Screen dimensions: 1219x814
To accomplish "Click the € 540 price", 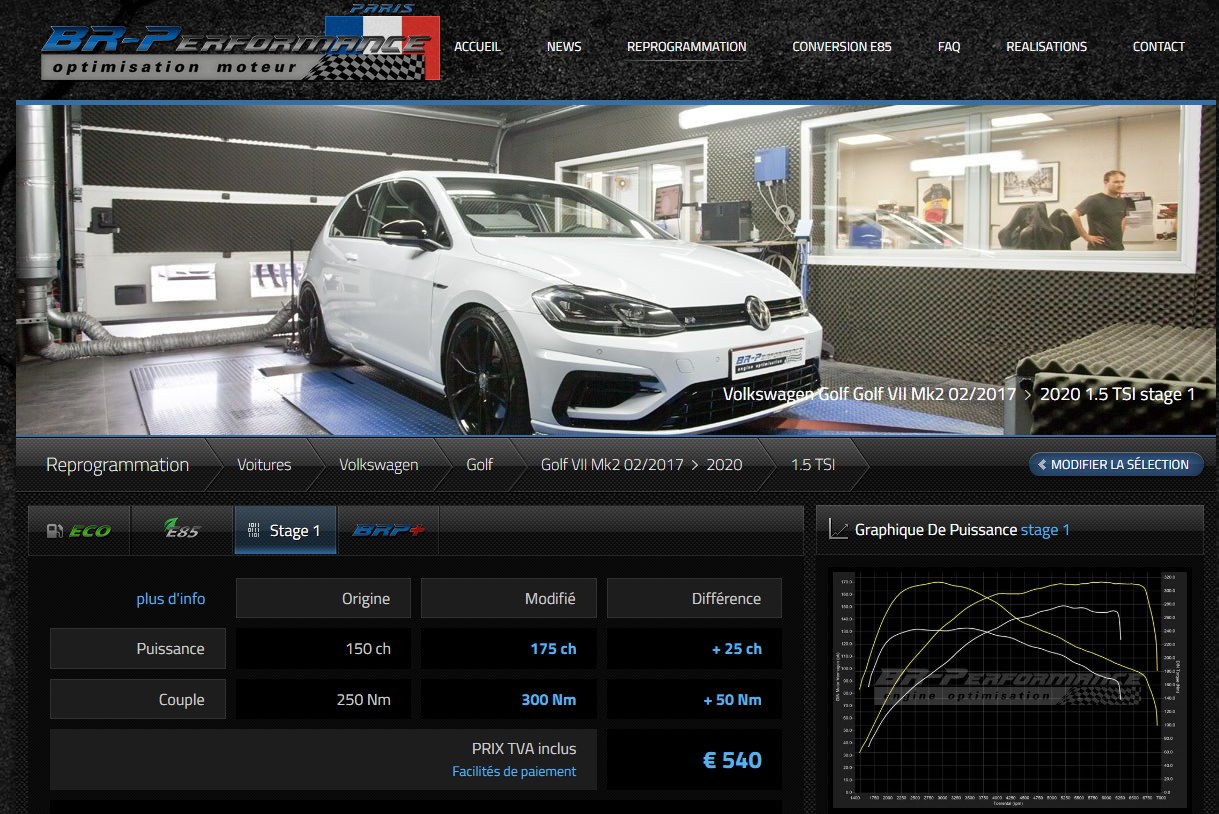I will pyautogui.click(x=732, y=760).
